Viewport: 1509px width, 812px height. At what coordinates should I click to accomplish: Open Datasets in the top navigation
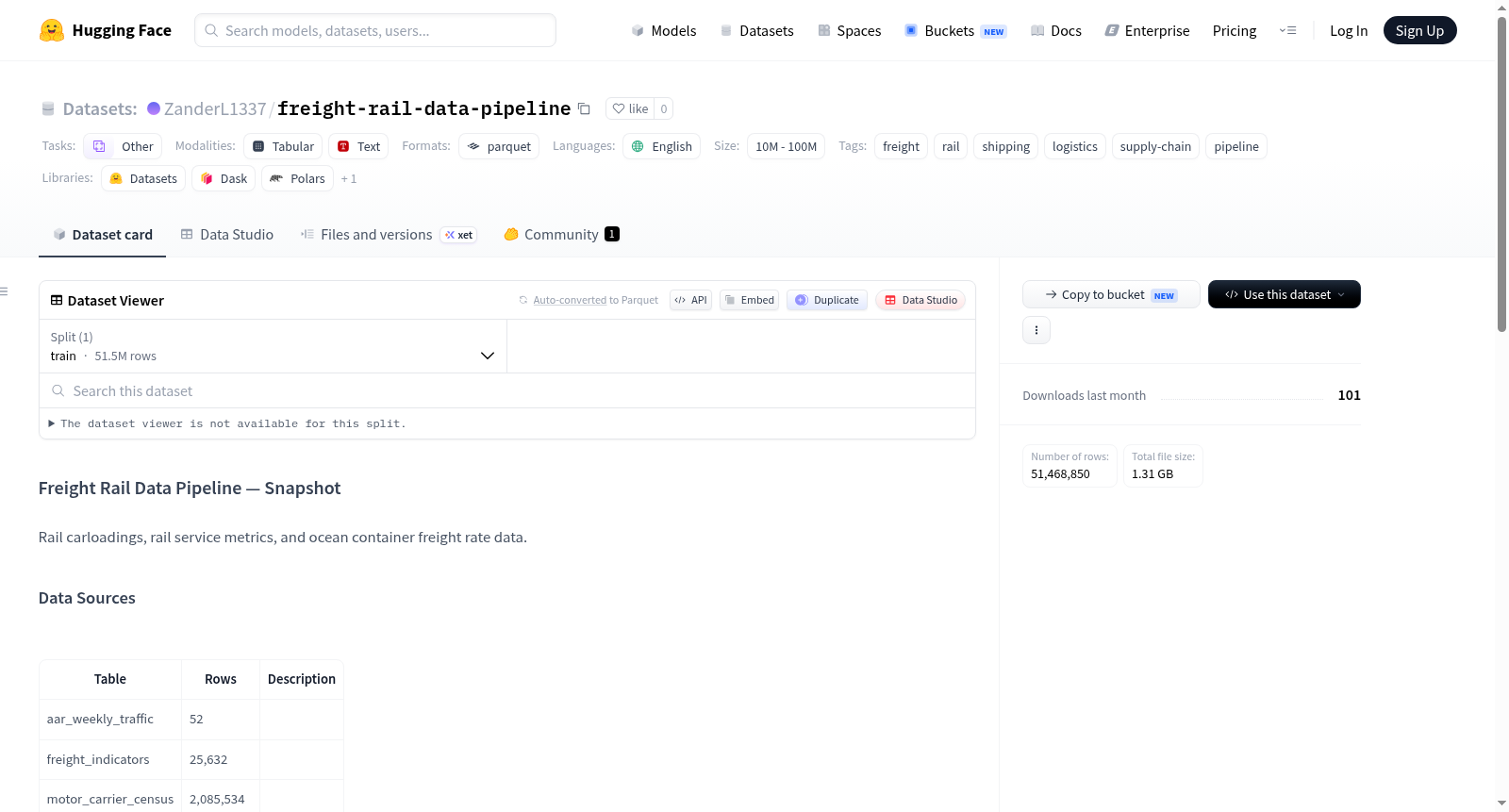pos(756,30)
